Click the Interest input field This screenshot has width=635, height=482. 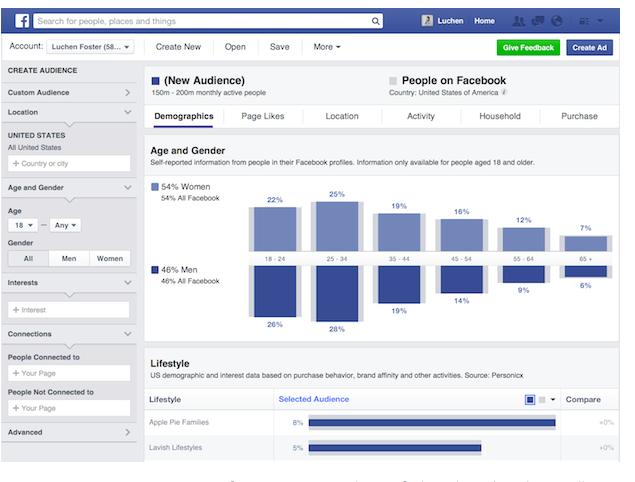click(69, 310)
